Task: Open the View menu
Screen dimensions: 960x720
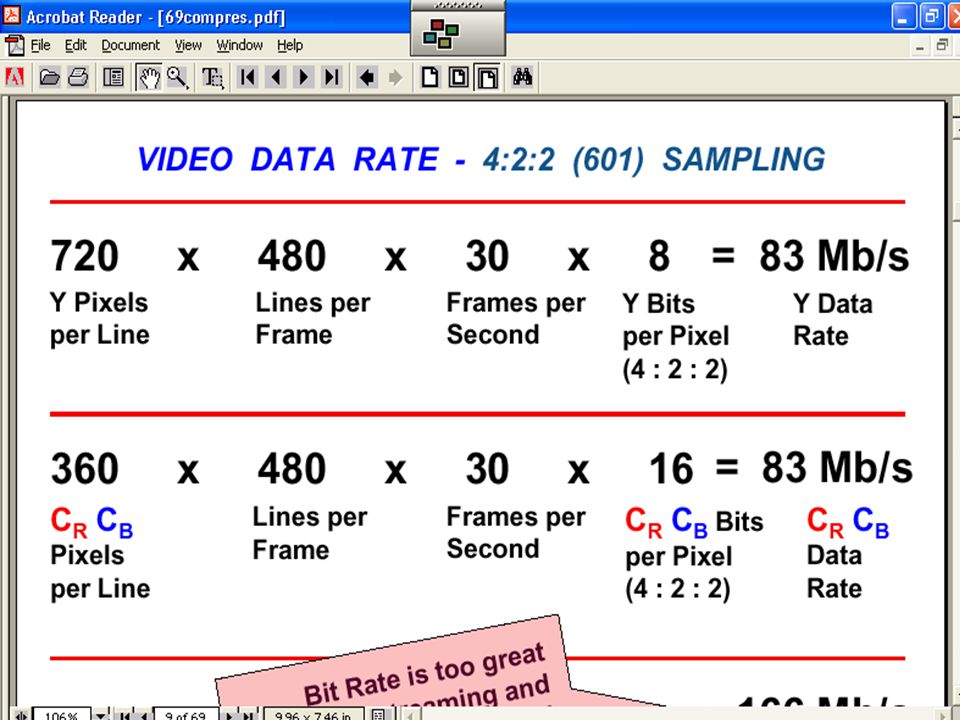Action: 188,45
